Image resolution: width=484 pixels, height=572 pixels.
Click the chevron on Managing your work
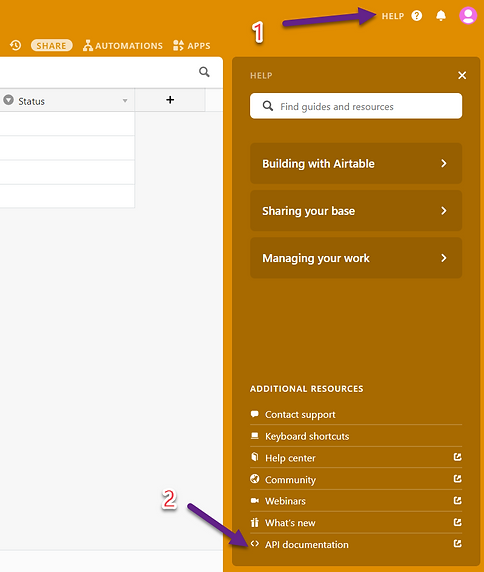point(444,258)
